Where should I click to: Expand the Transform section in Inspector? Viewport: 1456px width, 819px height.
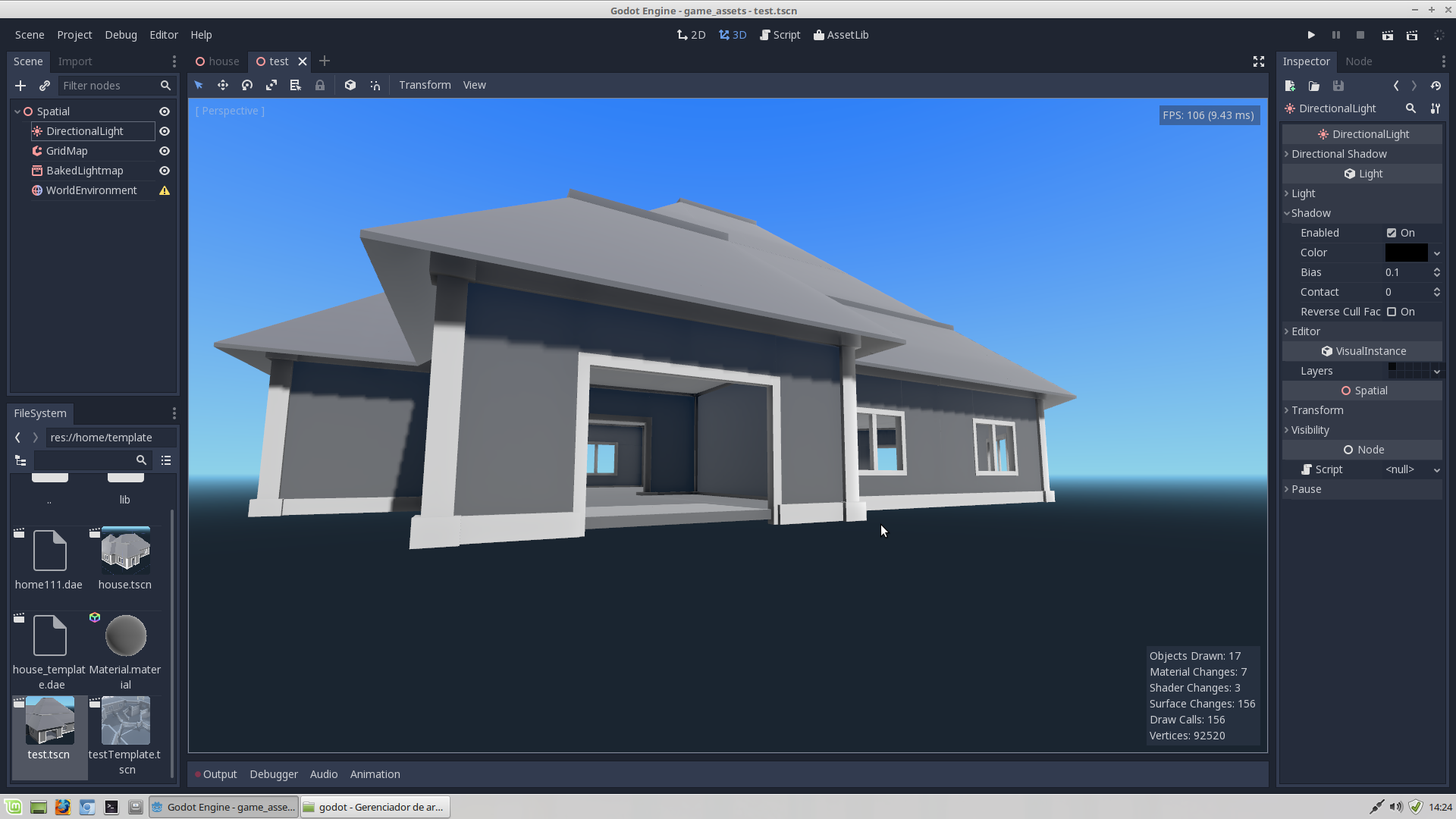pyautogui.click(x=1316, y=410)
